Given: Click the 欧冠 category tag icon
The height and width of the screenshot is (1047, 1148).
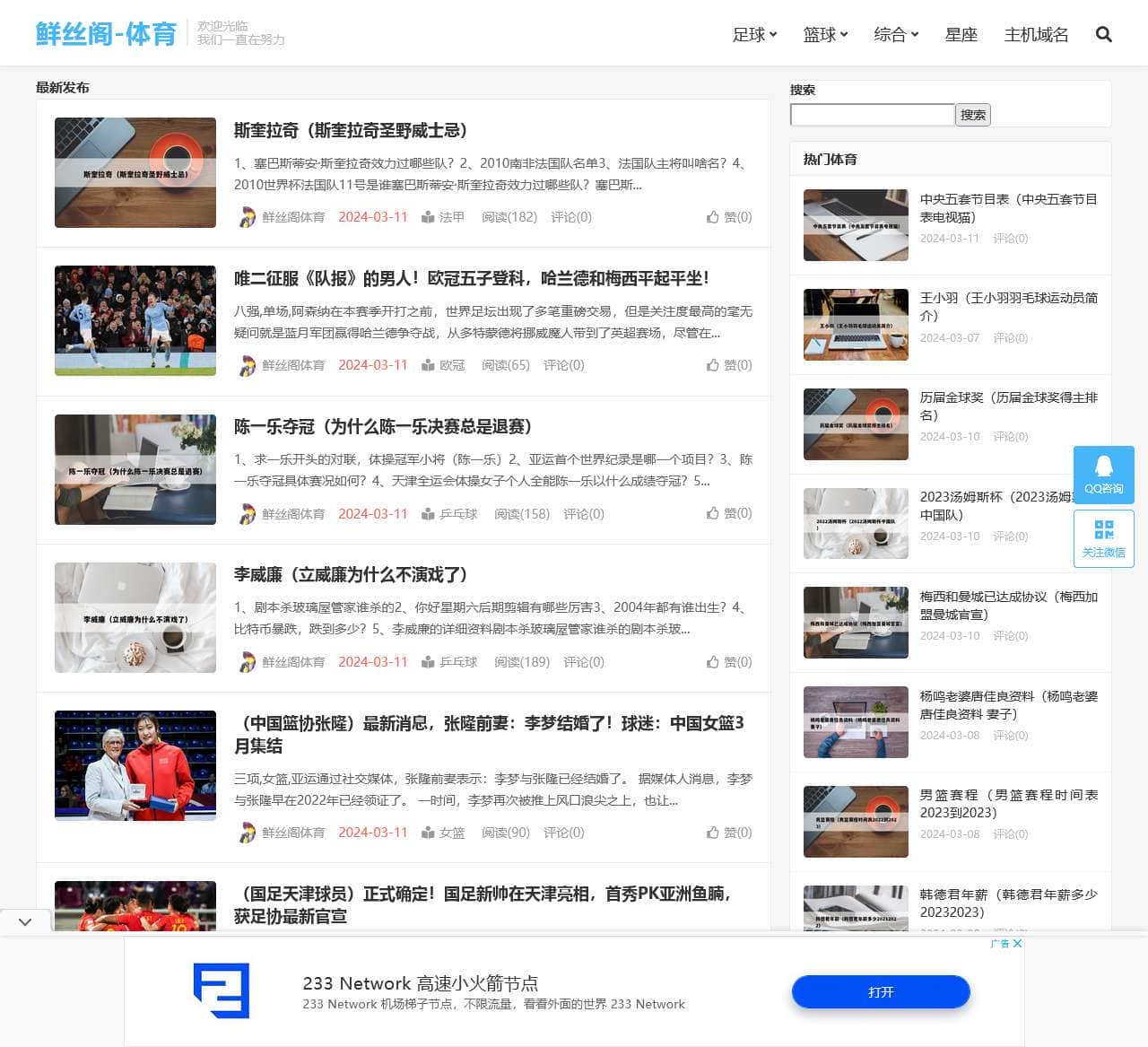Looking at the screenshot, I should click(428, 365).
